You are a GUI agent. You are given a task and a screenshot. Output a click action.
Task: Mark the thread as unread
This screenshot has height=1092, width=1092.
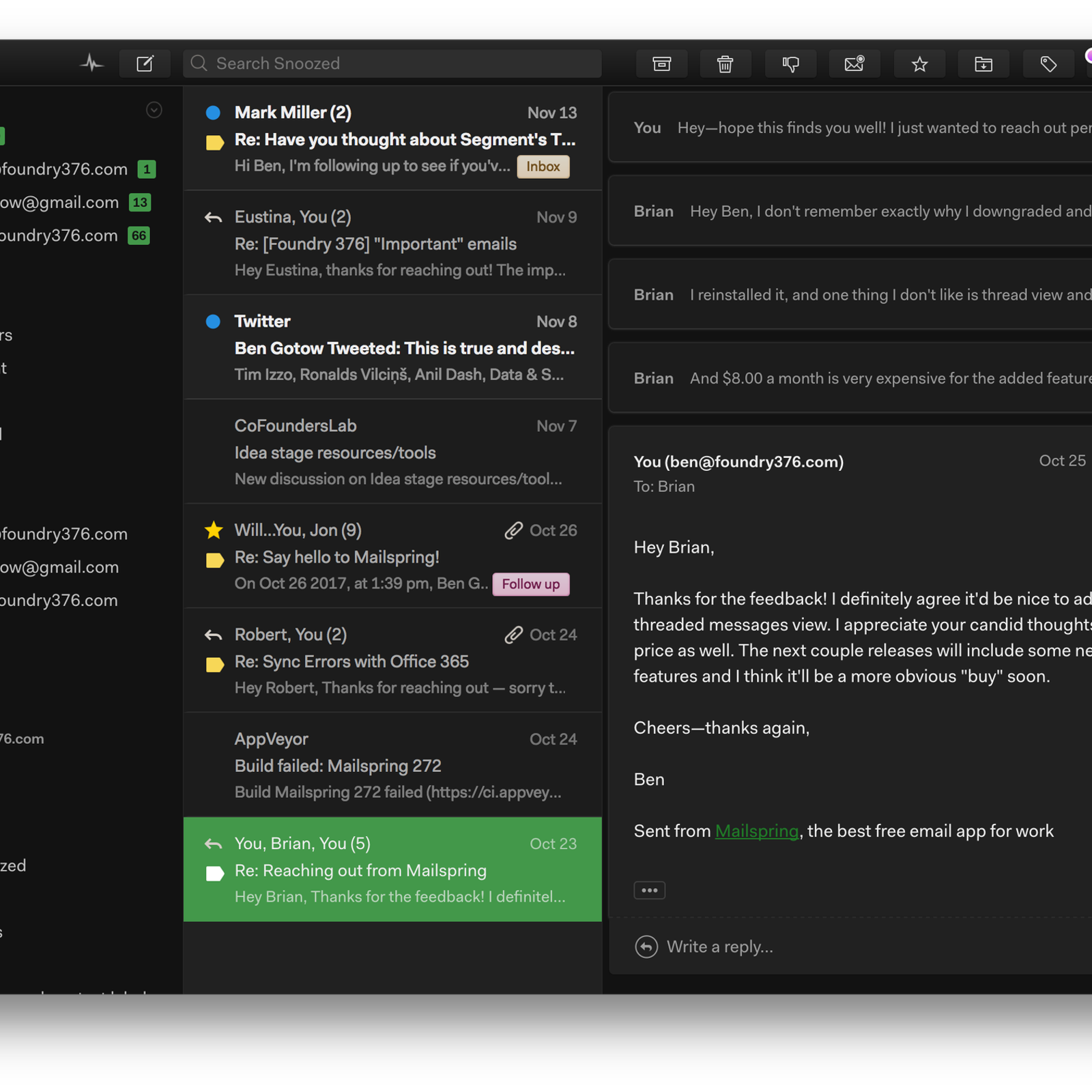pyautogui.click(x=854, y=64)
